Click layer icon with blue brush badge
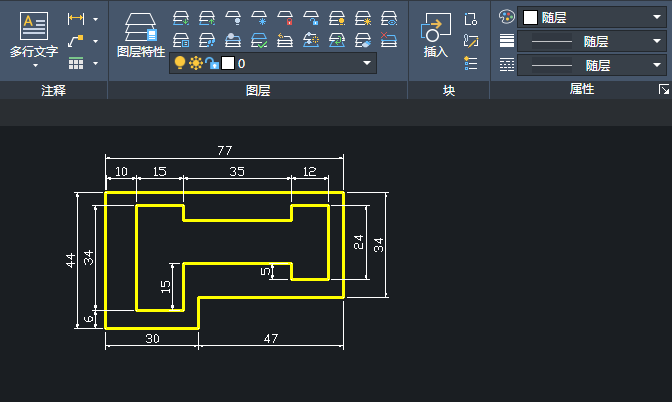The image size is (672, 402). tap(363, 40)
